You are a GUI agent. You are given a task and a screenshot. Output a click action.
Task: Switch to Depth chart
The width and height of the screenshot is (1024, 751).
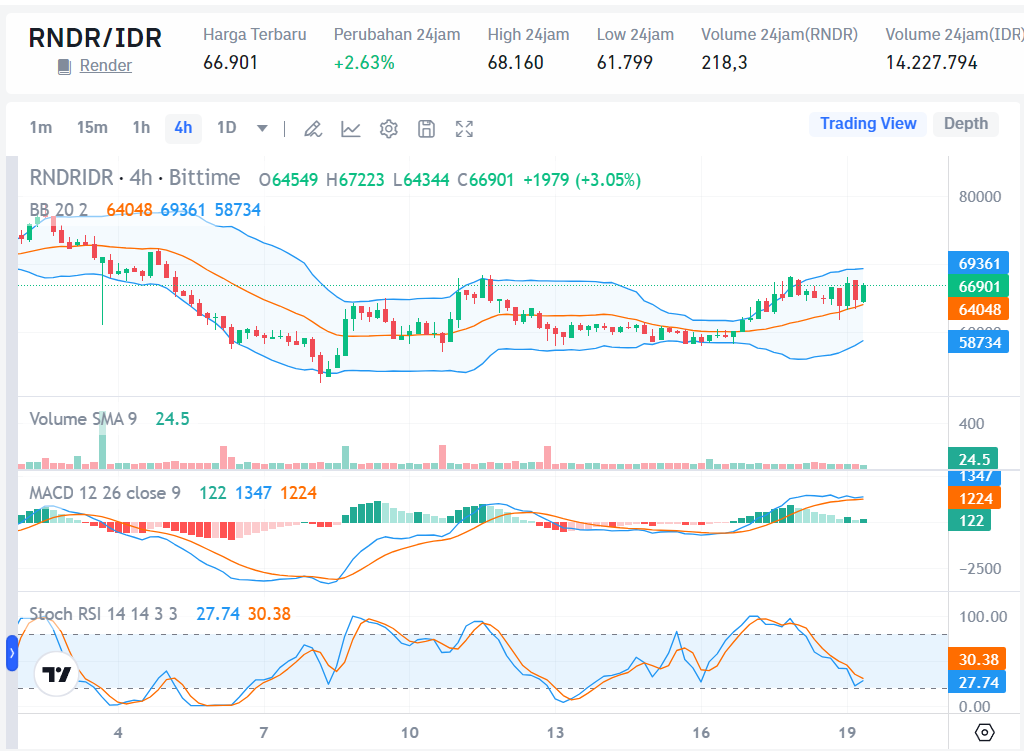point(966,123)
